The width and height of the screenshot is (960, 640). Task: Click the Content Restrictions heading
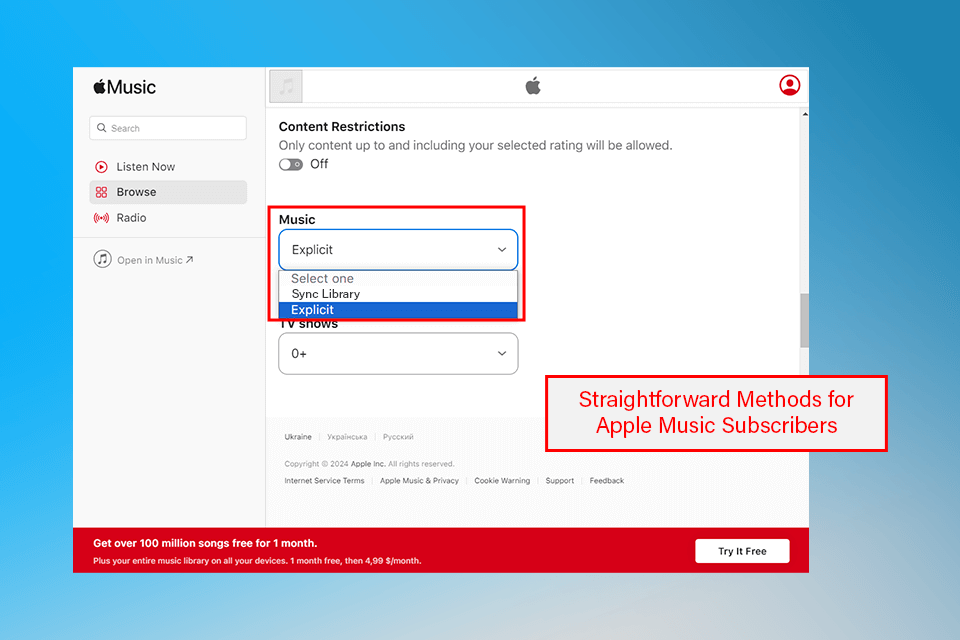point(342,127)
